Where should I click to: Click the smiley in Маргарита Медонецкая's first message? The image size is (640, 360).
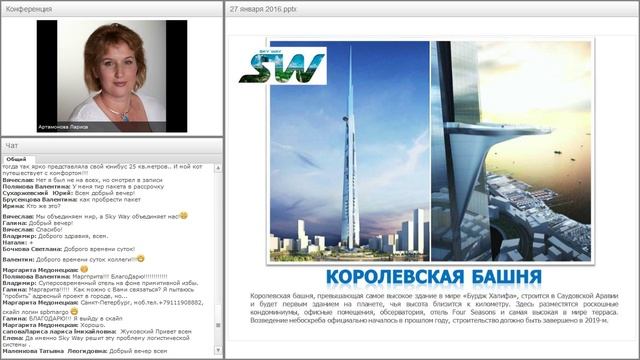[x=84, y=269]
